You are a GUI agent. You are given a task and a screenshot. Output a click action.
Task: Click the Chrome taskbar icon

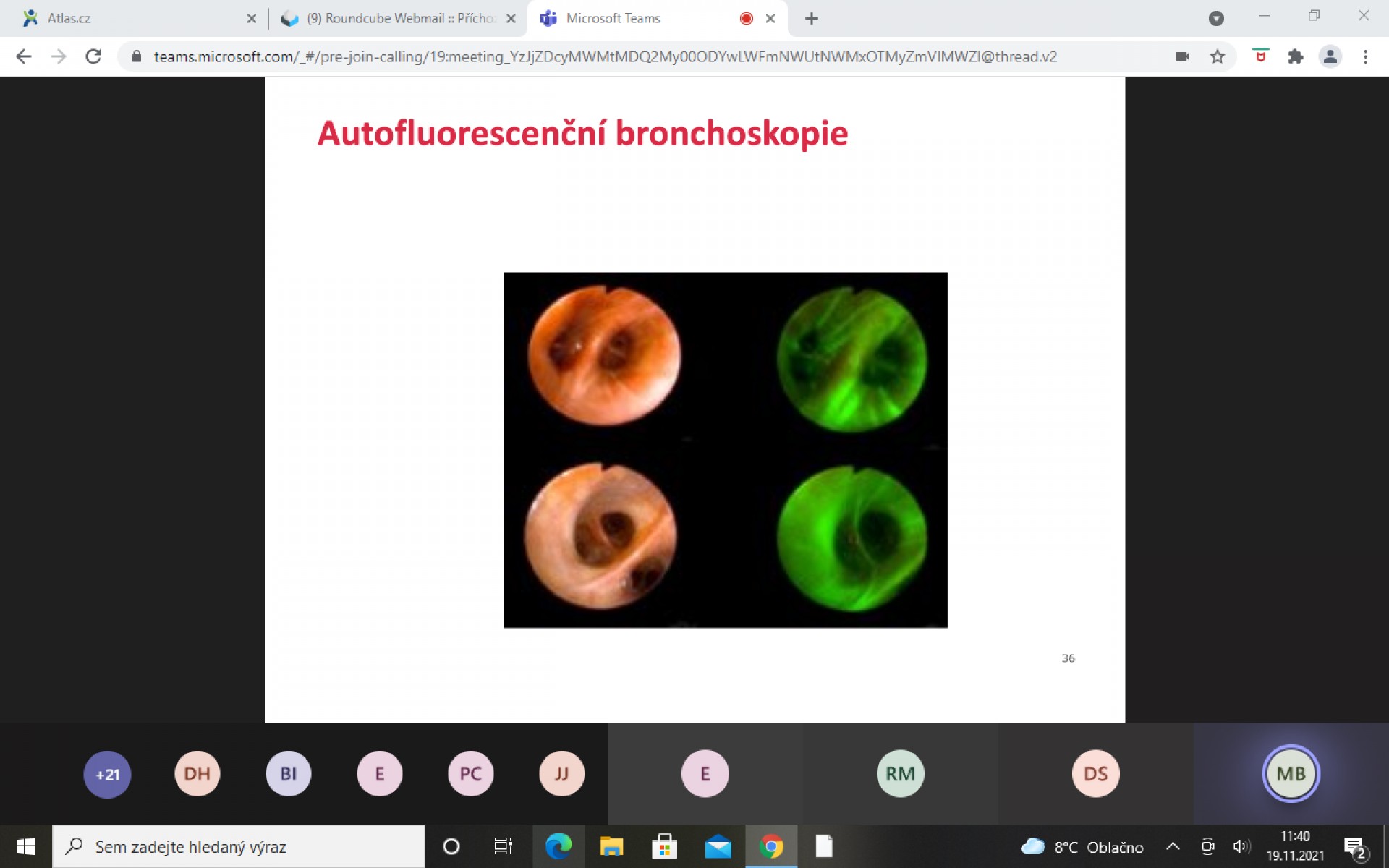(771, 846)
